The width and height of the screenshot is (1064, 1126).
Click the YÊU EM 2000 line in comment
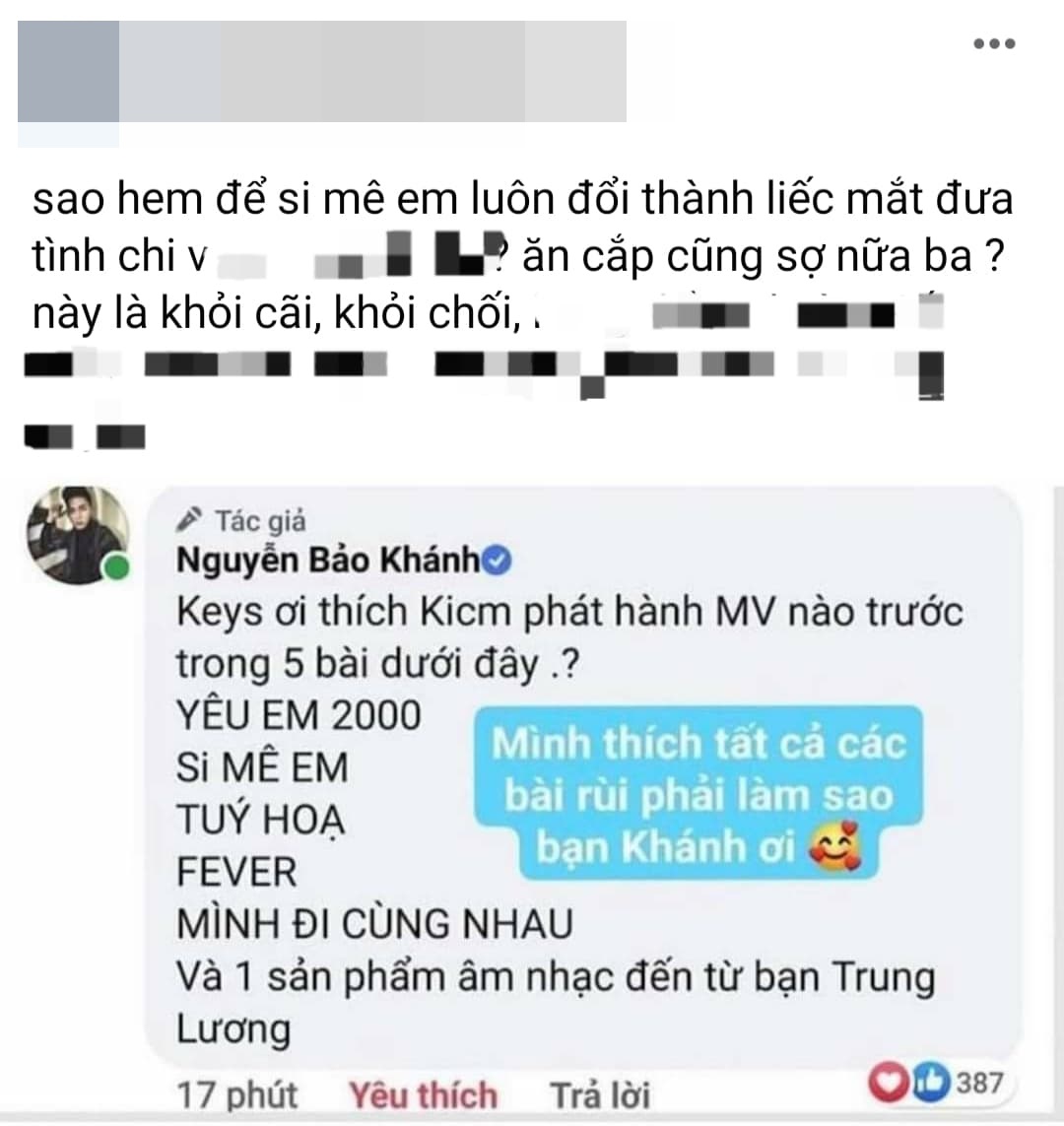[x=299, y=715]
